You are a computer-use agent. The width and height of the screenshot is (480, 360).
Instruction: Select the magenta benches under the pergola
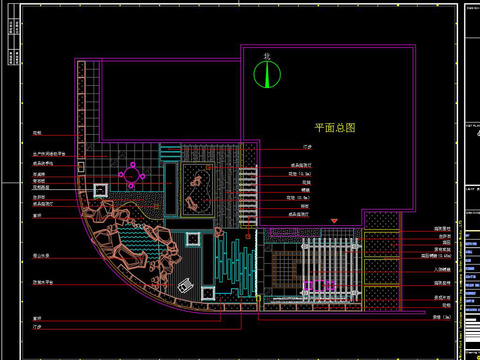[319, 286]
